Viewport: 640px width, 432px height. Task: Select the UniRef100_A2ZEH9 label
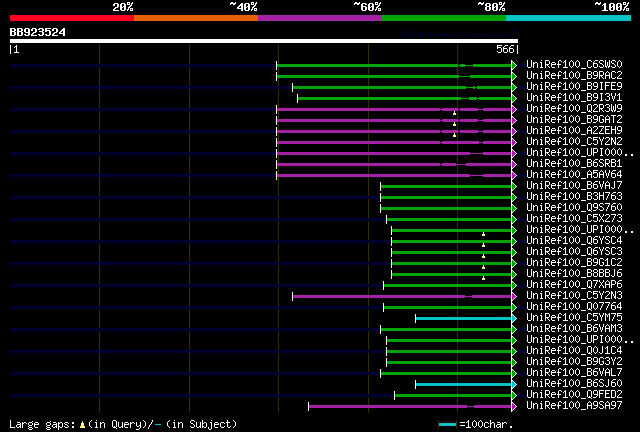point(574,131)
